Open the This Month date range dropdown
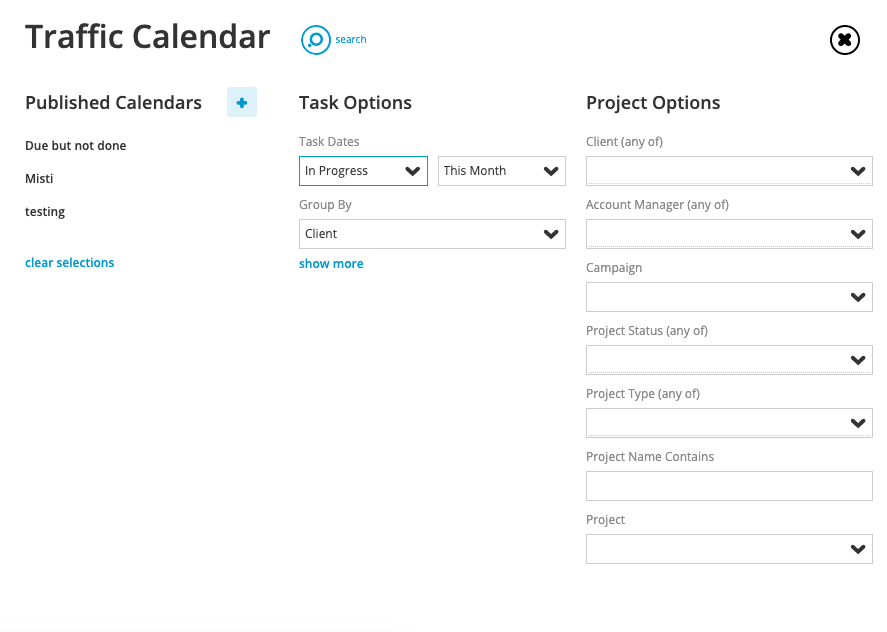 pos(502,171)
